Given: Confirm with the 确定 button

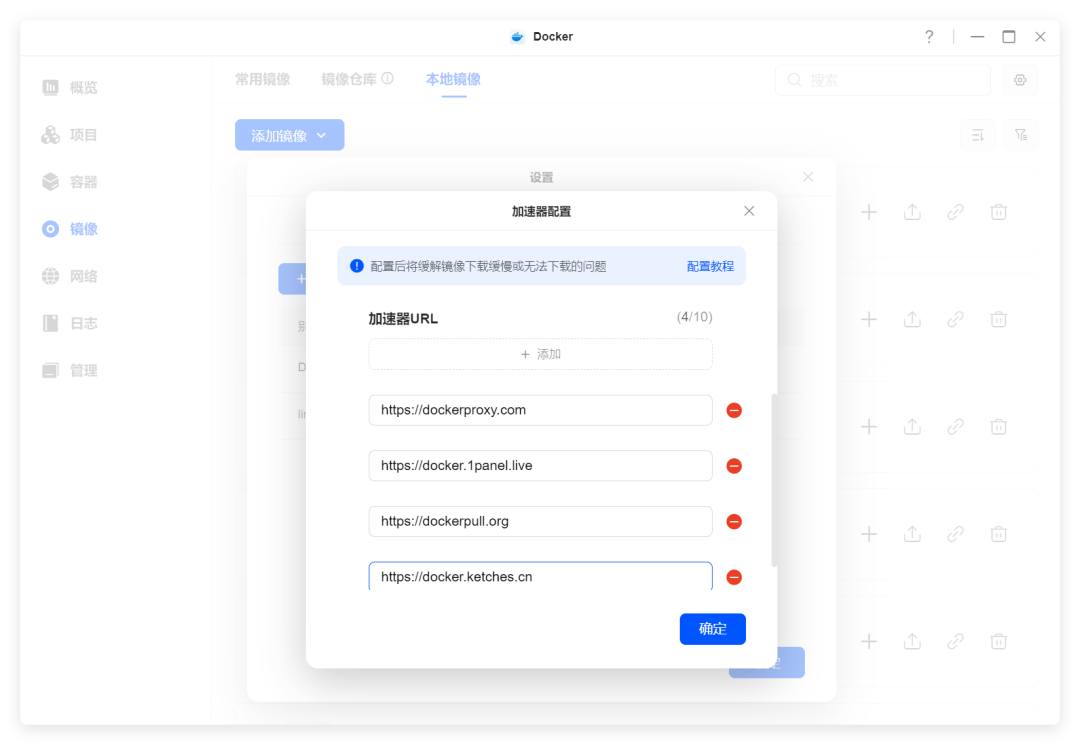Looking at the screenshot, I should coord(712,629).
